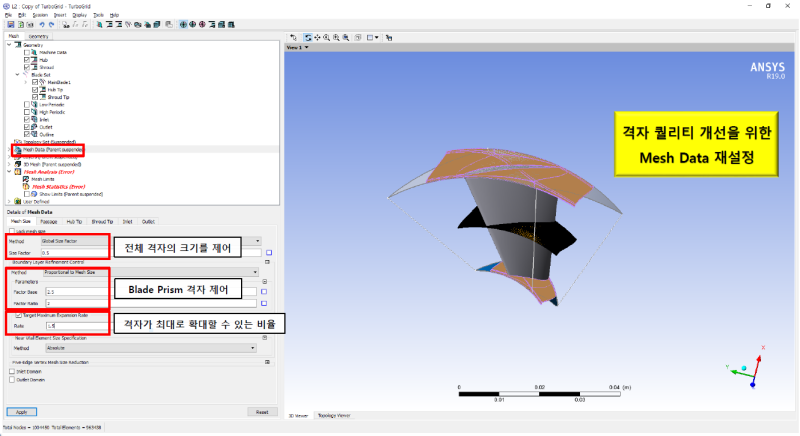Enable the Inlet Domain checkbox
Viewport: 800px width, 436px height.
click(x=12, y=372)
